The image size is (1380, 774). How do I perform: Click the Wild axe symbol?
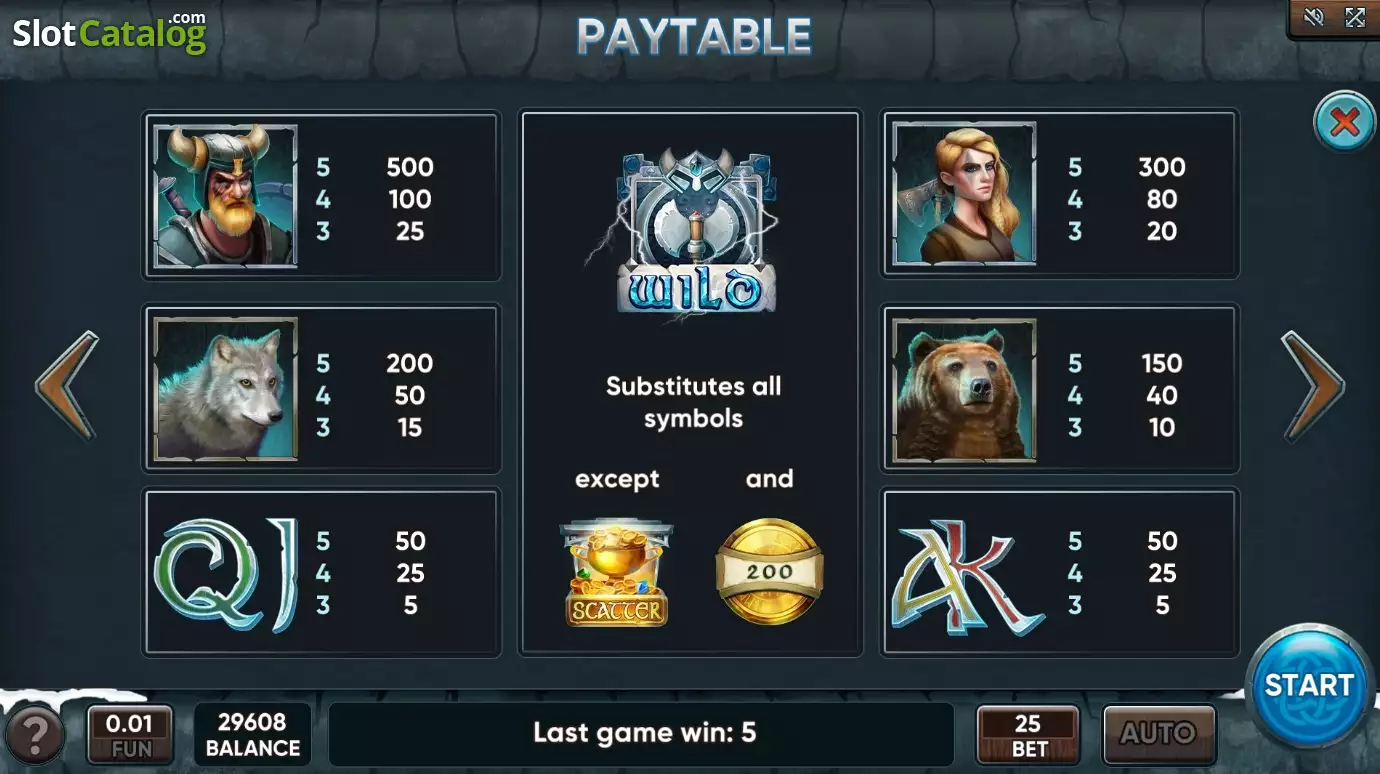coord(696,232)
